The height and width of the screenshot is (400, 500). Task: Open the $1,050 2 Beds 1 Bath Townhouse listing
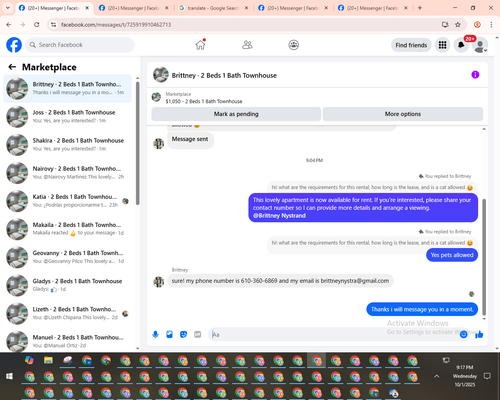pos(204,101)
